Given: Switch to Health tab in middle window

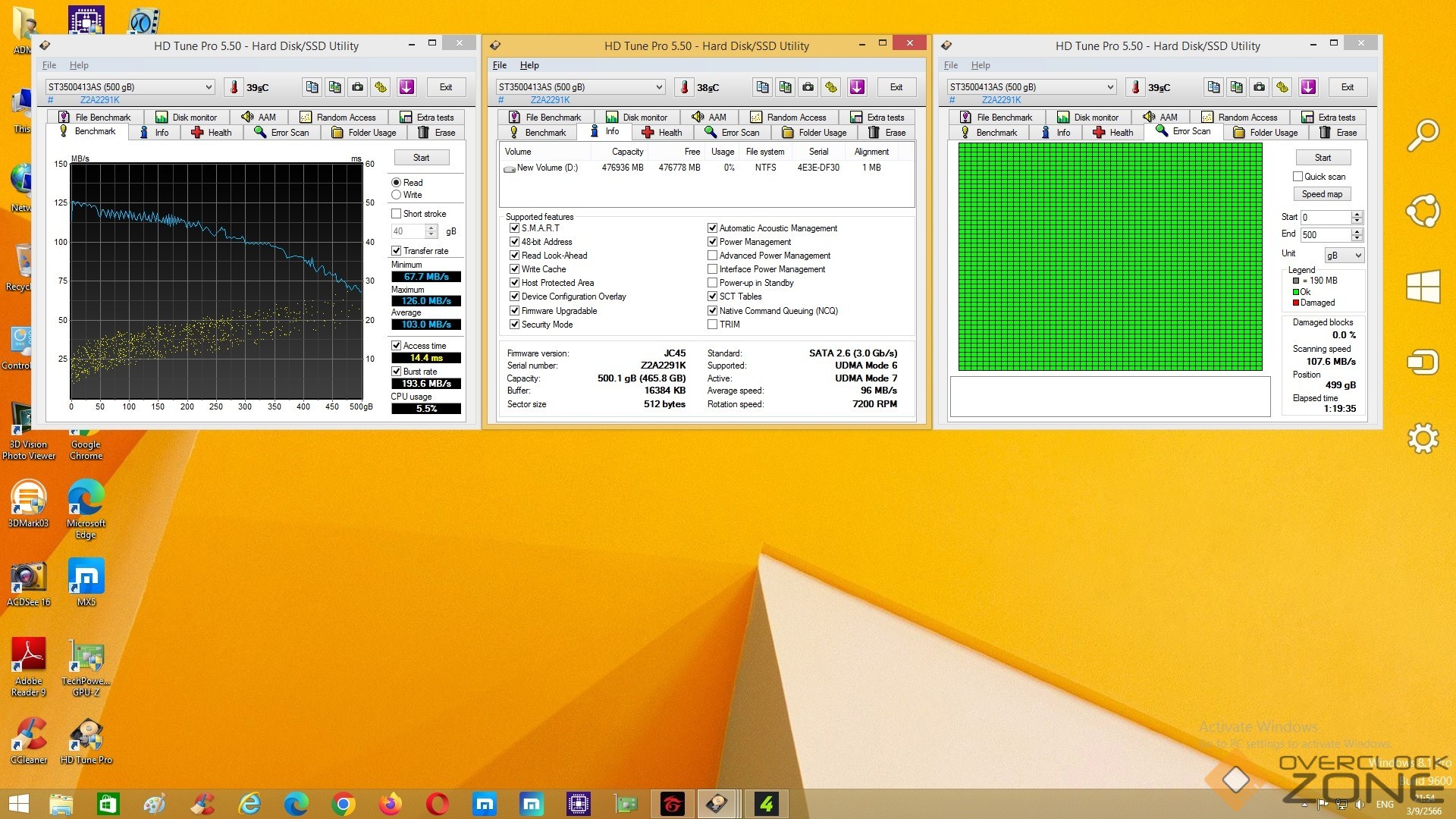Looking at the screenshot, I should pyautogui.click(x=661, y=133).
